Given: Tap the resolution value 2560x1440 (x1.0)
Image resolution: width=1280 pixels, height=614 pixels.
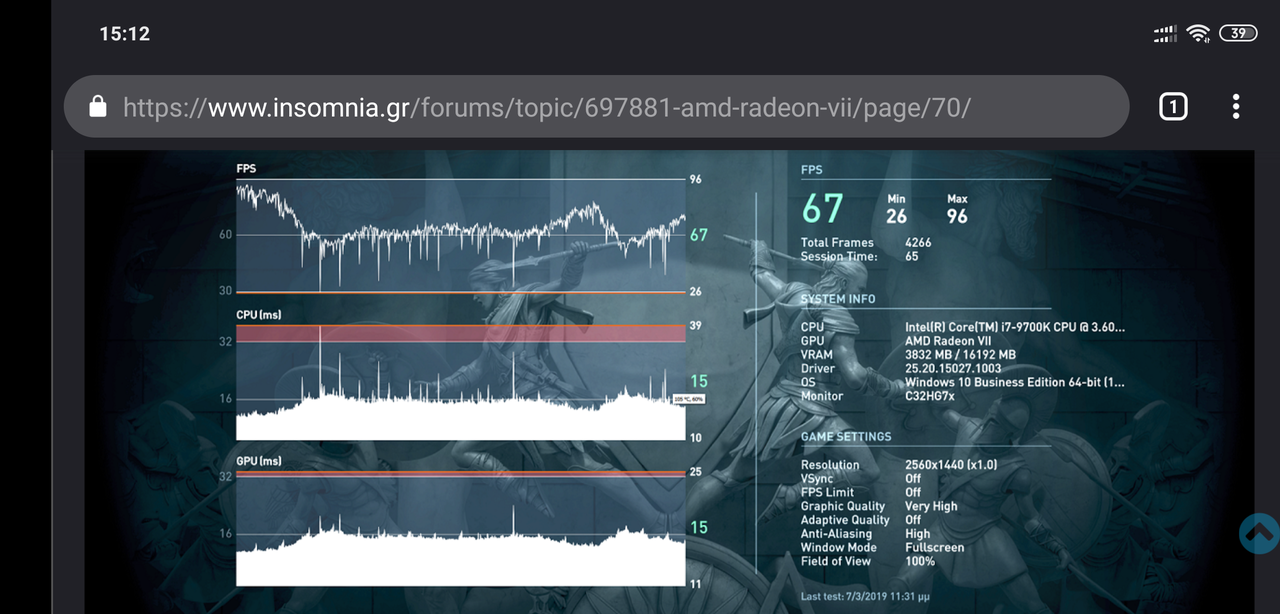Looking at the screenshot, I should point(951,465).
